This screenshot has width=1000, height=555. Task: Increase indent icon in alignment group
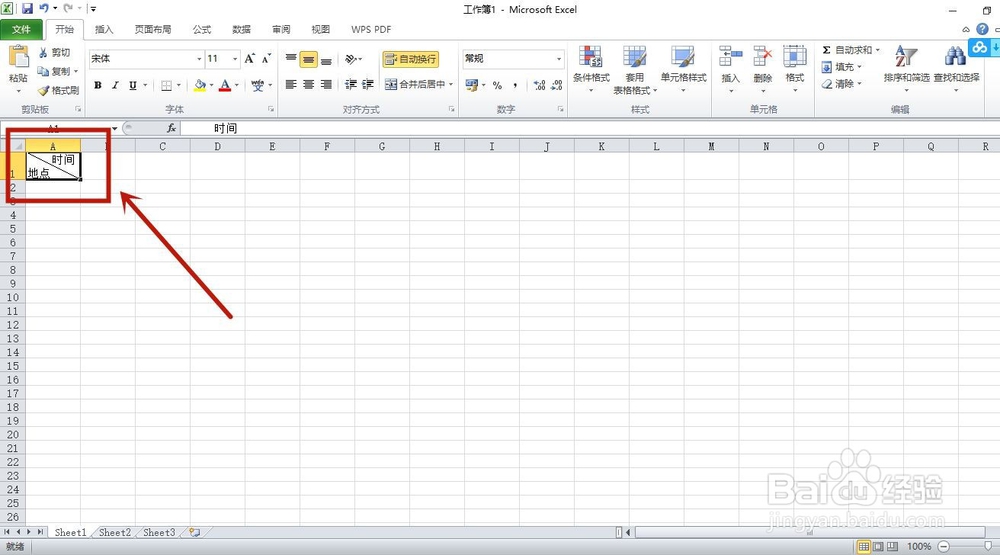(368, 84)
